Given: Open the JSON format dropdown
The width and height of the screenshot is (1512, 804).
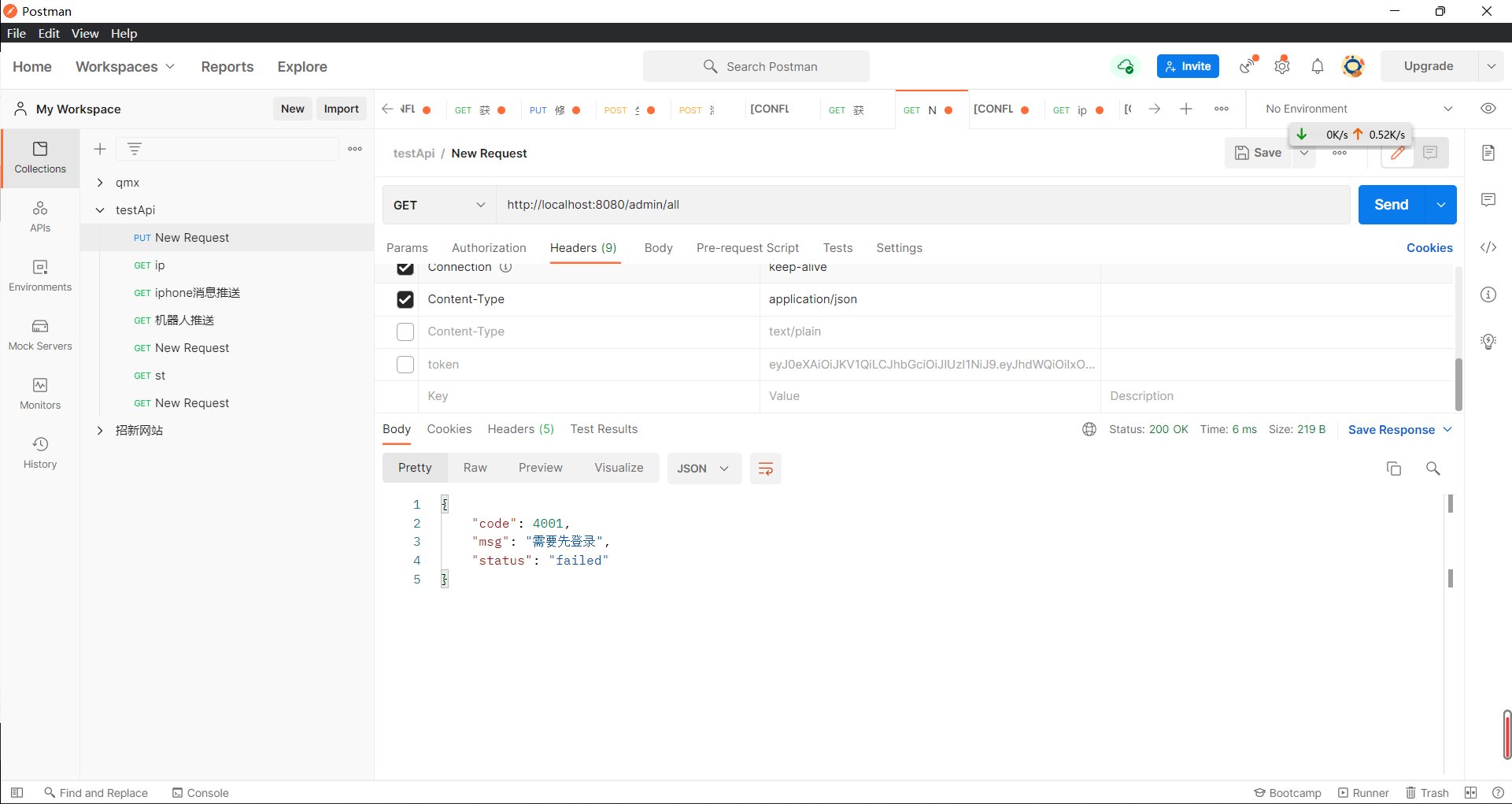Looking at the screenshot, I should (x=704, y=469).
